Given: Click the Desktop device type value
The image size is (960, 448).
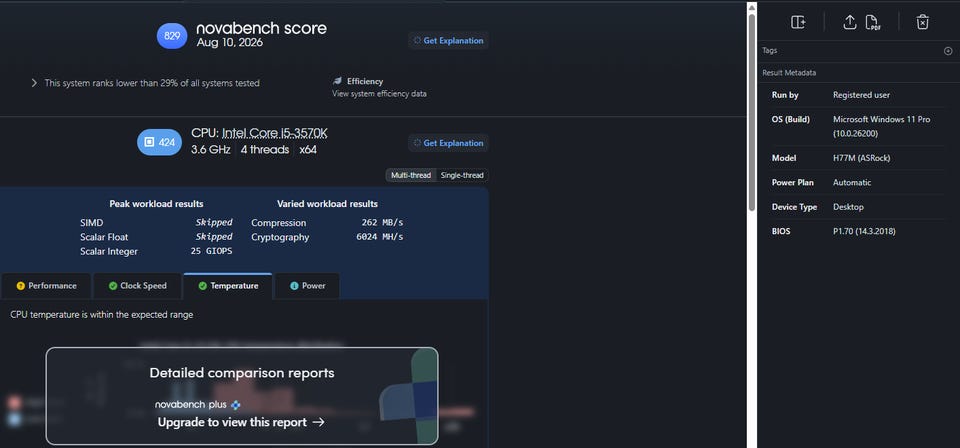Looking at the screenshot, I should click(848, 207).
